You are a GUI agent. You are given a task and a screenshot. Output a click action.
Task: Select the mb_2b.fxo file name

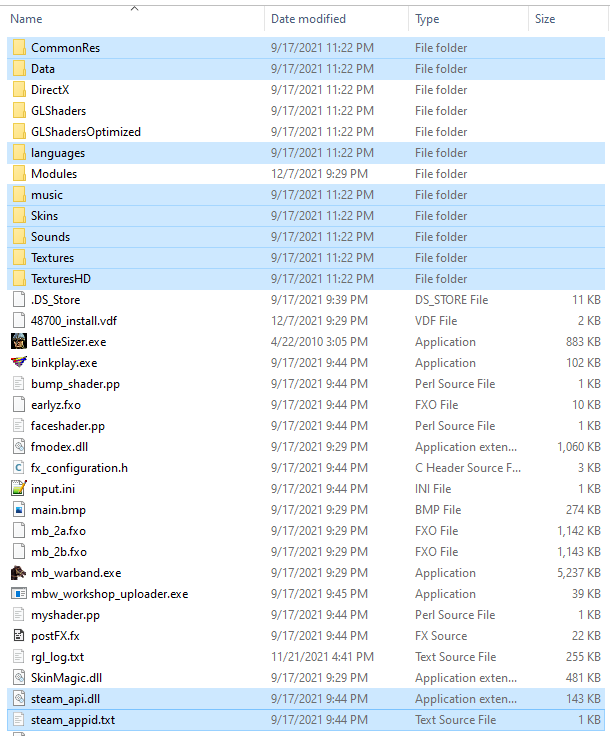pos(59,552)
